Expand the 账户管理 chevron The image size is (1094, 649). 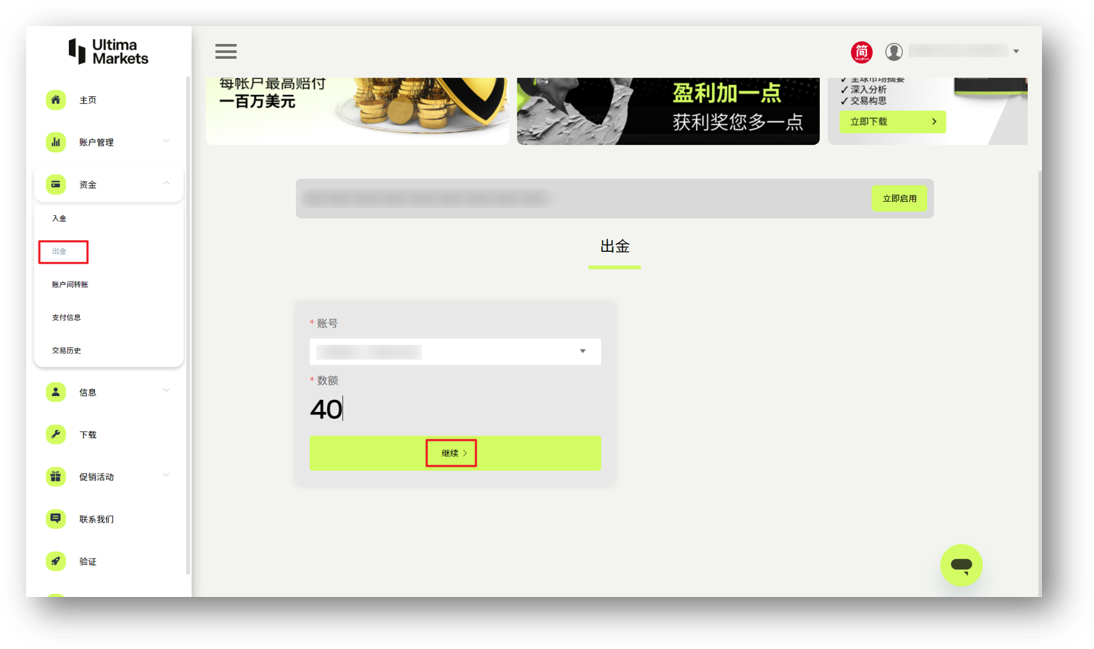[166, 141]
